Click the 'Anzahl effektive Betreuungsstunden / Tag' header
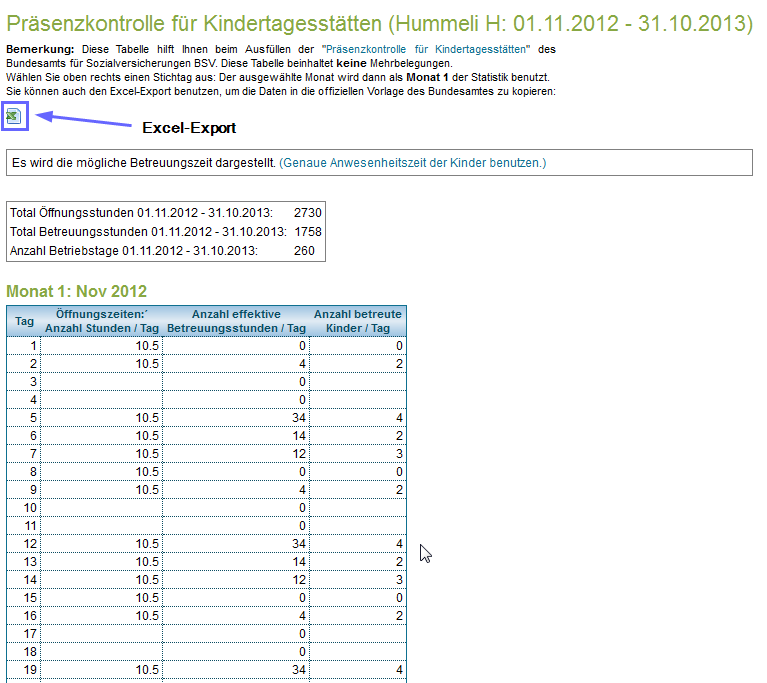Screen dimensions: 767x683 (236, 321)
